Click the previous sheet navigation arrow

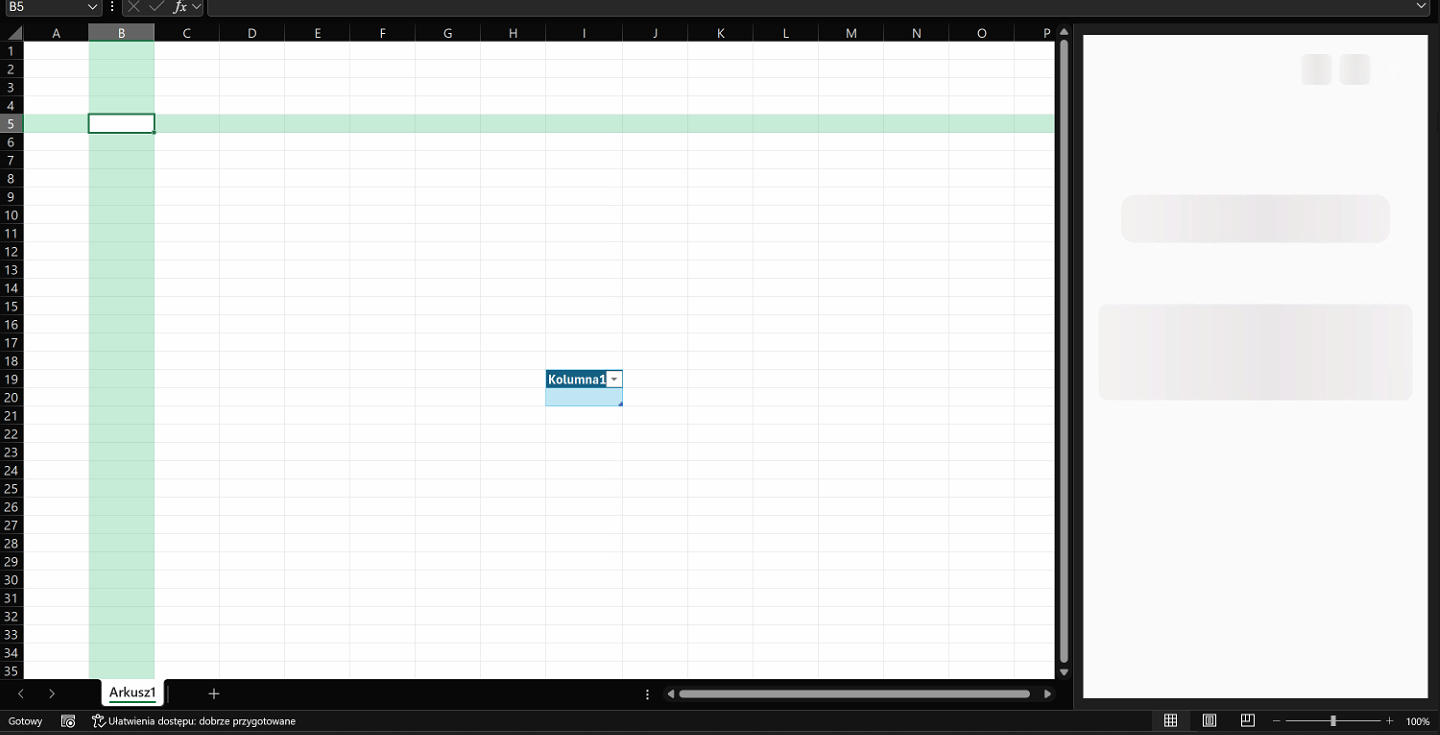tap(21, 693)
